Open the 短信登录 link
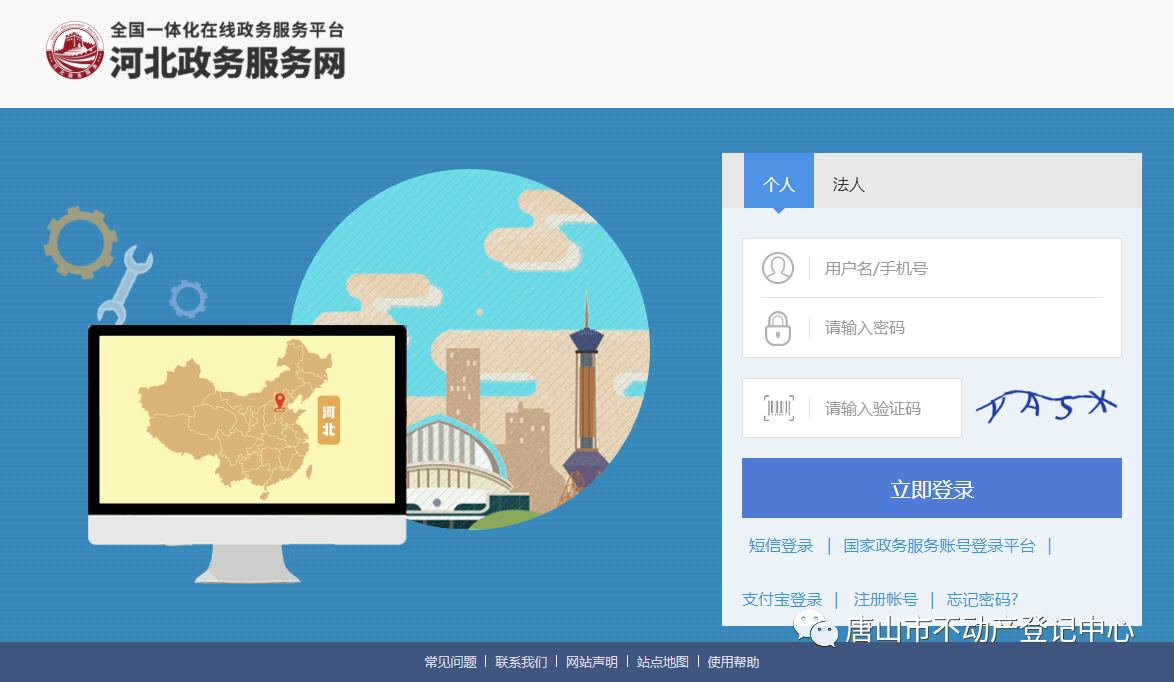 point(781,546)
